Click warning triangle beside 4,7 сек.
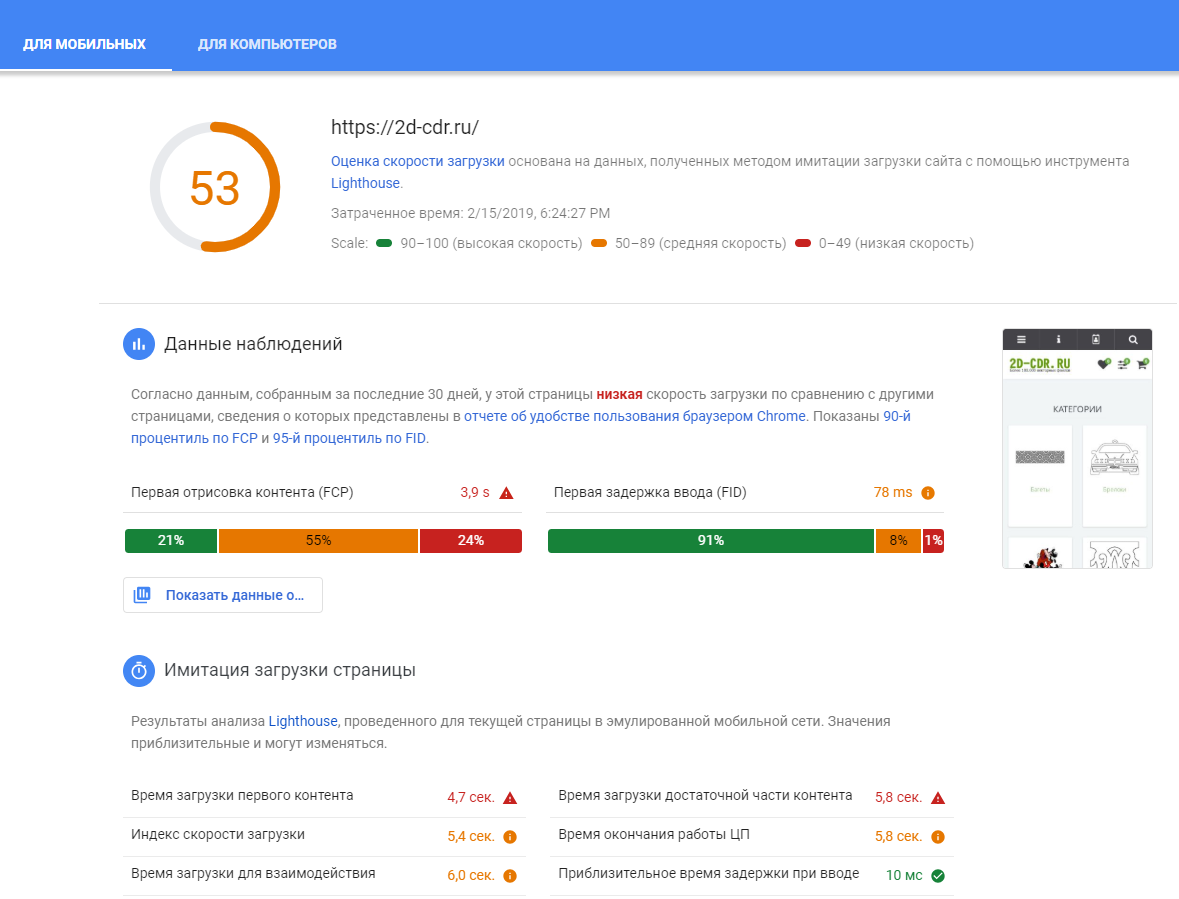The height and width of the screenshot is (899, 1179). click(510, 798)
